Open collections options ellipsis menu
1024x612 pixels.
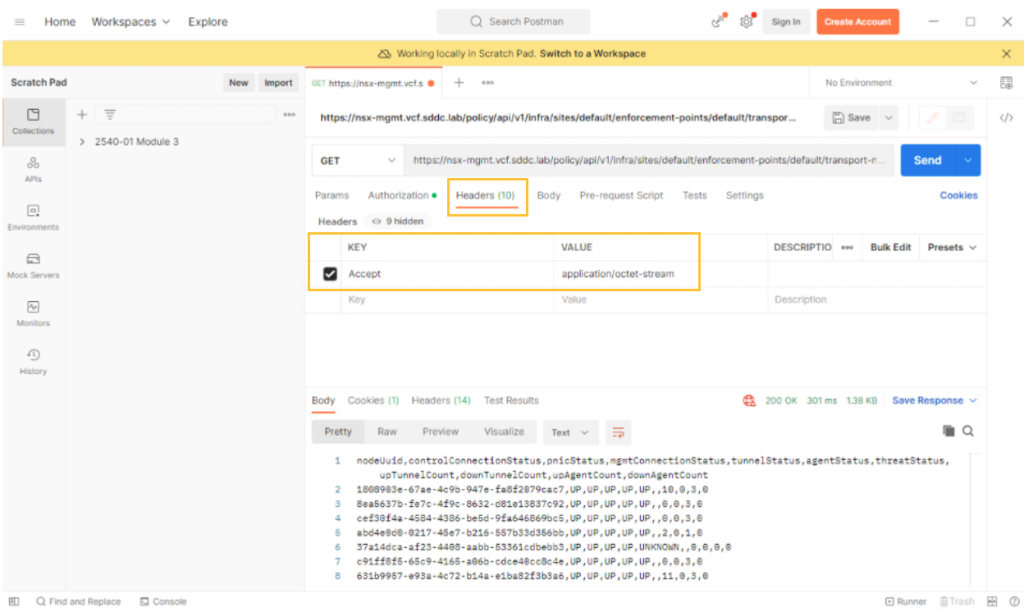[x=289, y=115]
